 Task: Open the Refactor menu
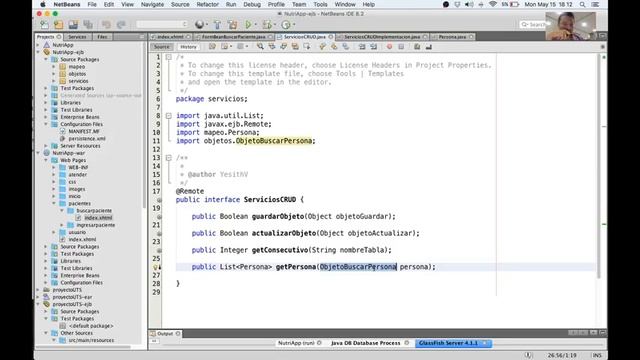click(207, 4)
